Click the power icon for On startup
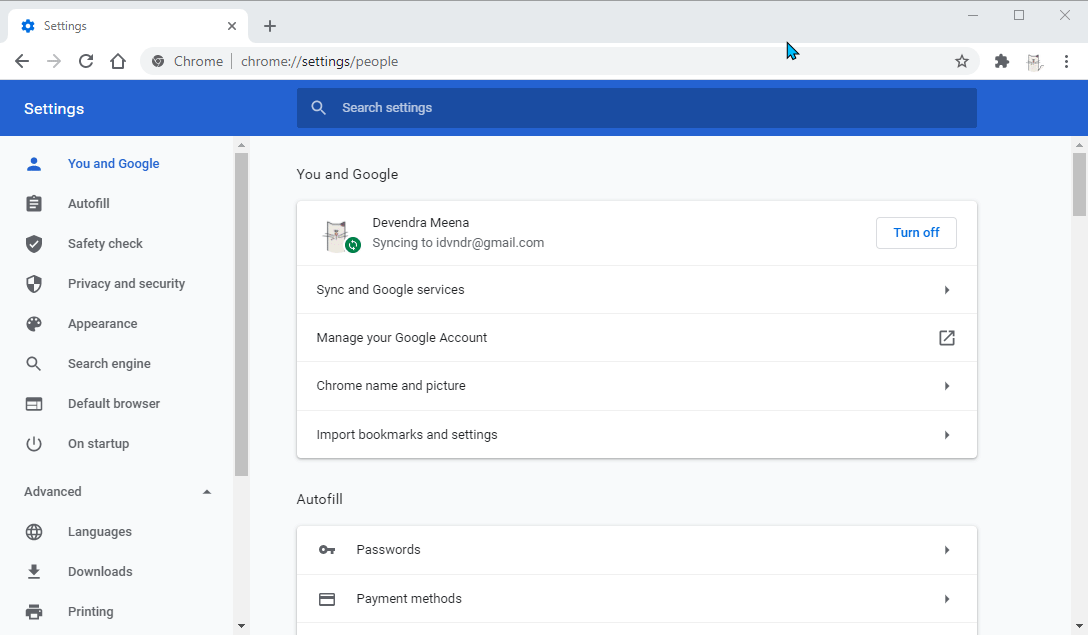Image resolution: width=1088 pixels, height=635 pixels. [33, 443]
